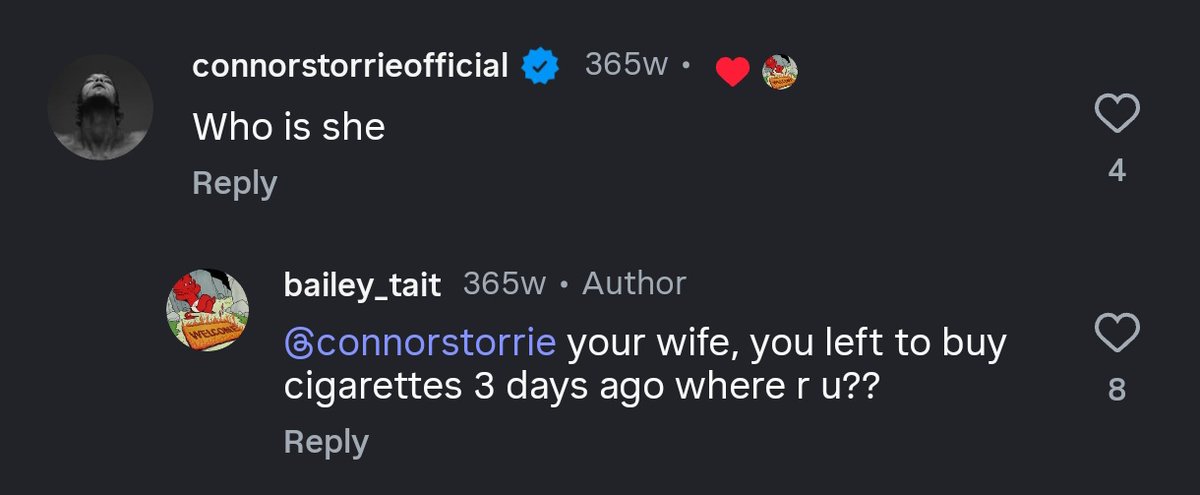Open the connorstorrieofficial username link

(350, 67)
